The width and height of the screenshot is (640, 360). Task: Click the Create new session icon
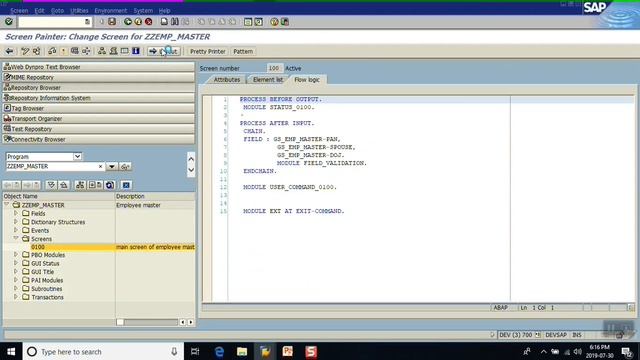coord(248,22)
